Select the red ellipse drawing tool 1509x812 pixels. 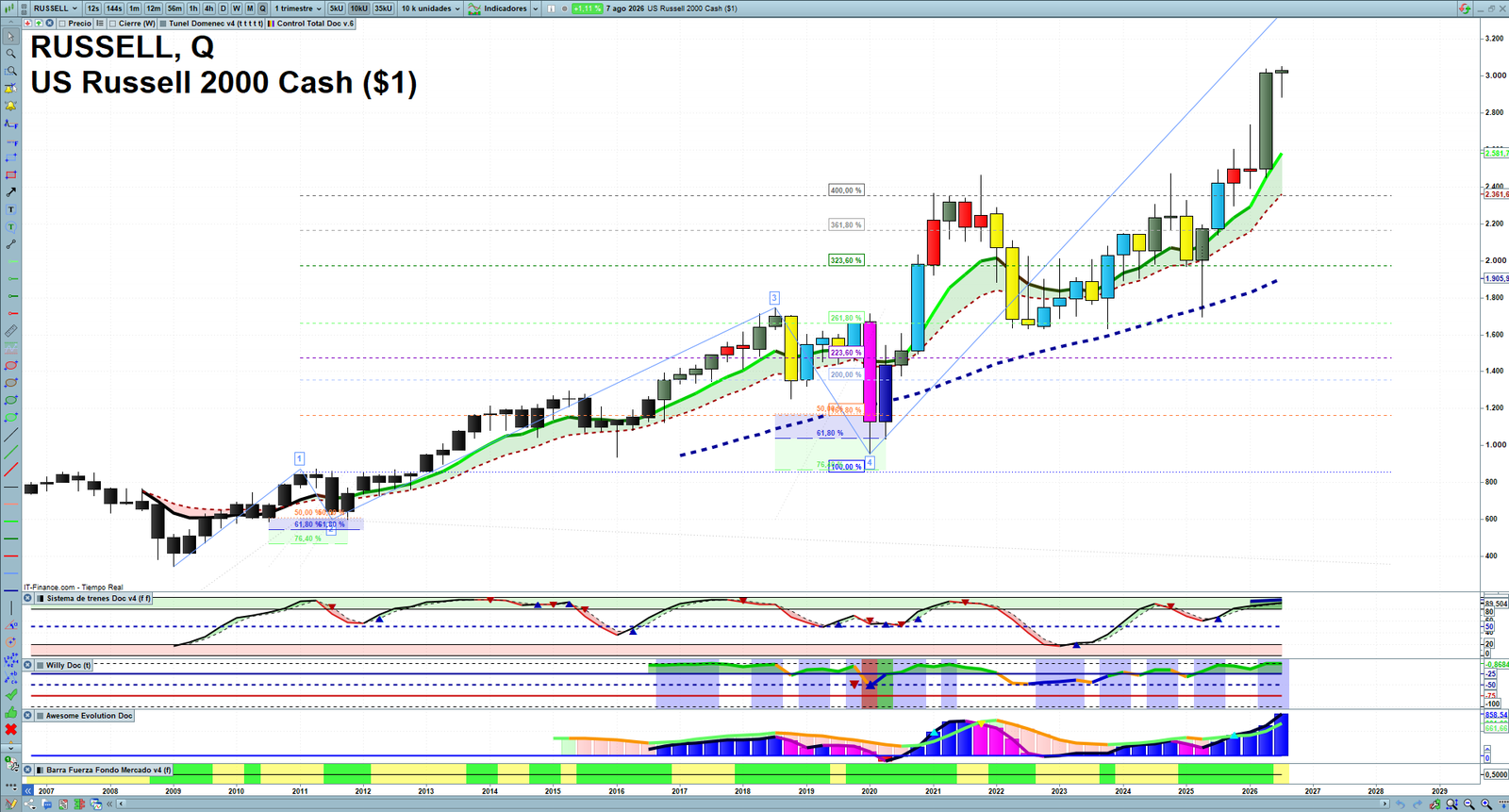pyautogui.click(x=10, y=366)
